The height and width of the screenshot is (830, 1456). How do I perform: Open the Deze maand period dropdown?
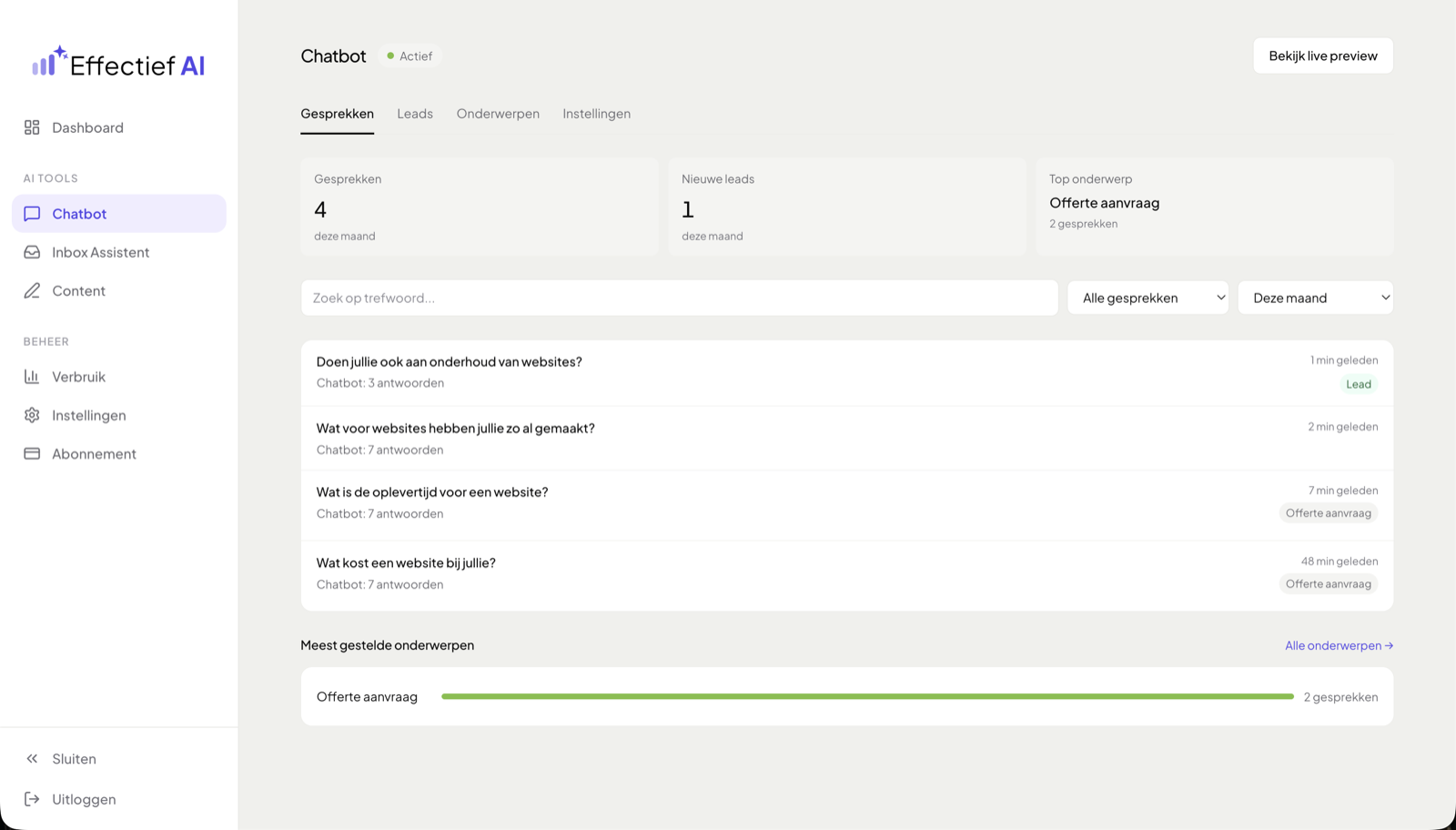click(x=1316, y=298)
